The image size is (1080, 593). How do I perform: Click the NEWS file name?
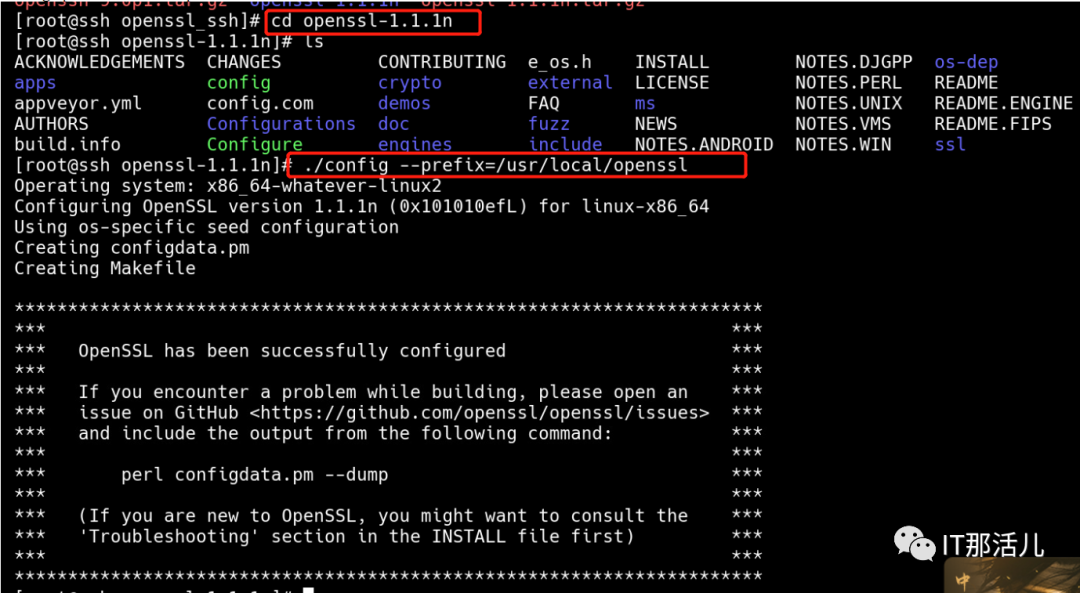pyautogui.click(x=656, y=124)
